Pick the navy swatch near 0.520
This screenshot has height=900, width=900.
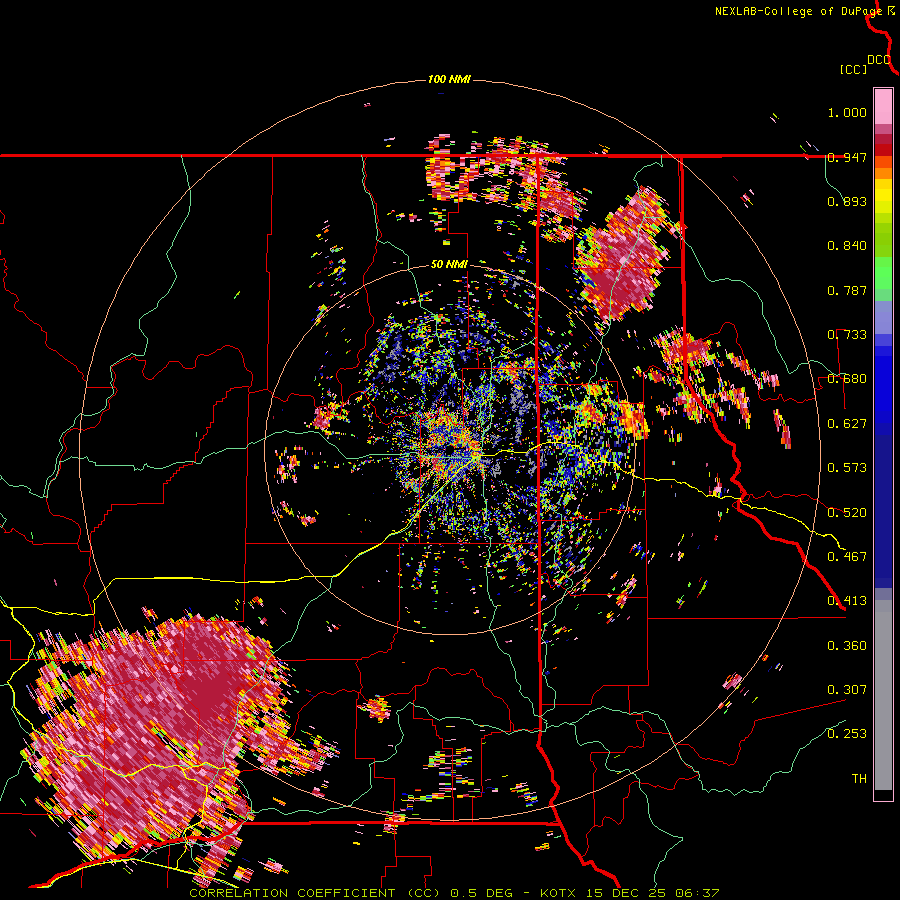pyautogui.click(x=883, y=511)
